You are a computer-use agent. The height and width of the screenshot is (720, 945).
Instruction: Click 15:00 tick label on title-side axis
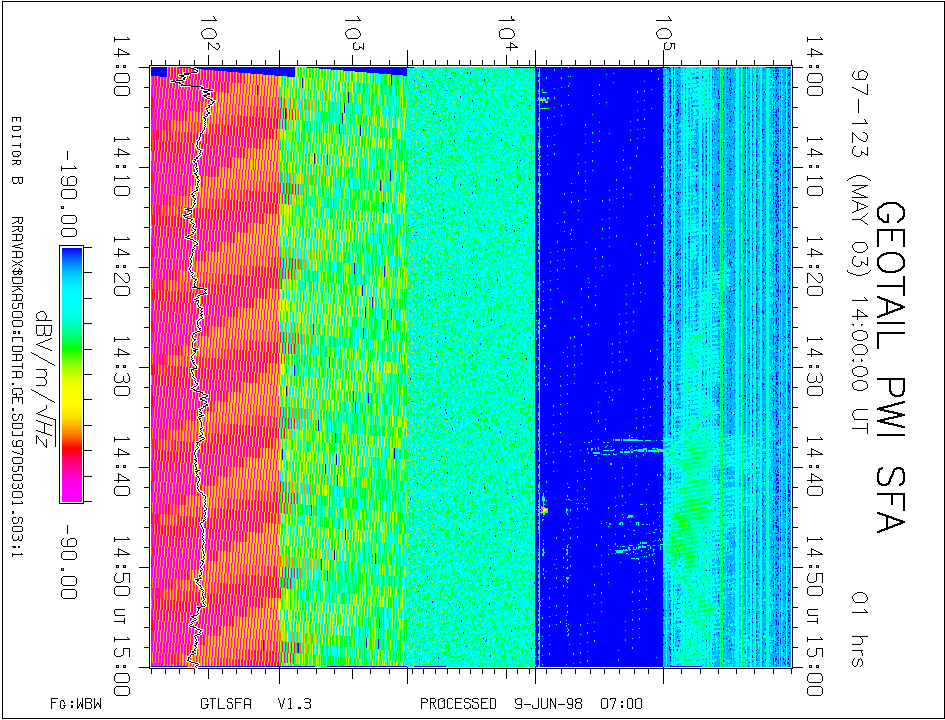coord(814,666)
